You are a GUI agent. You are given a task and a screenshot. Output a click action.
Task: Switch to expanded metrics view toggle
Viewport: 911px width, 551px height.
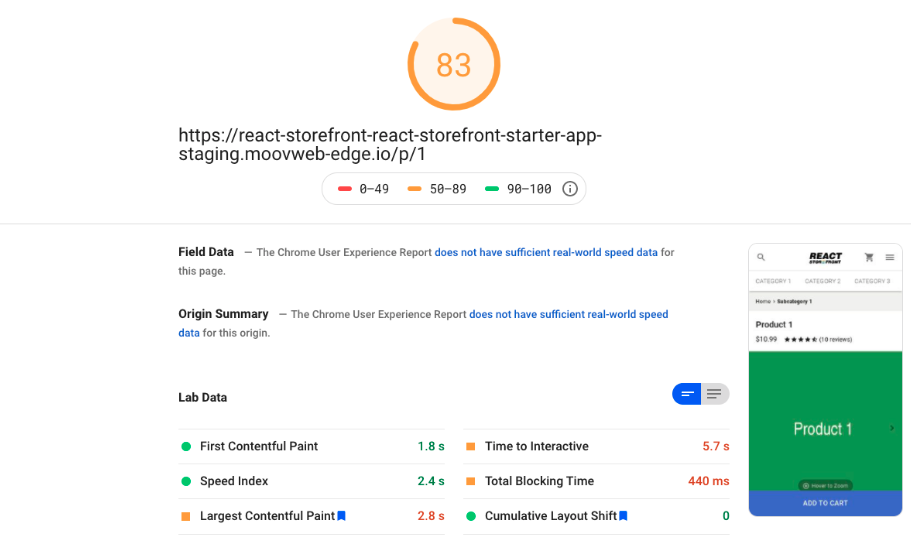point(715,394)
